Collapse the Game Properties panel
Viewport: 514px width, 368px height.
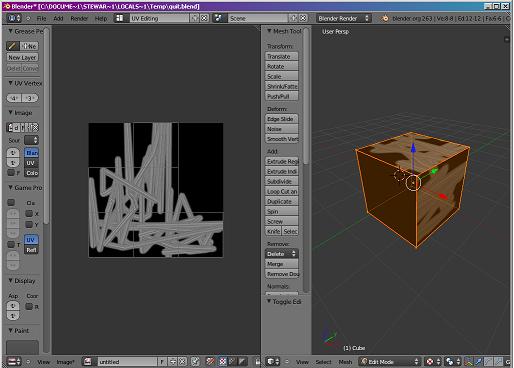coord(10,187)
